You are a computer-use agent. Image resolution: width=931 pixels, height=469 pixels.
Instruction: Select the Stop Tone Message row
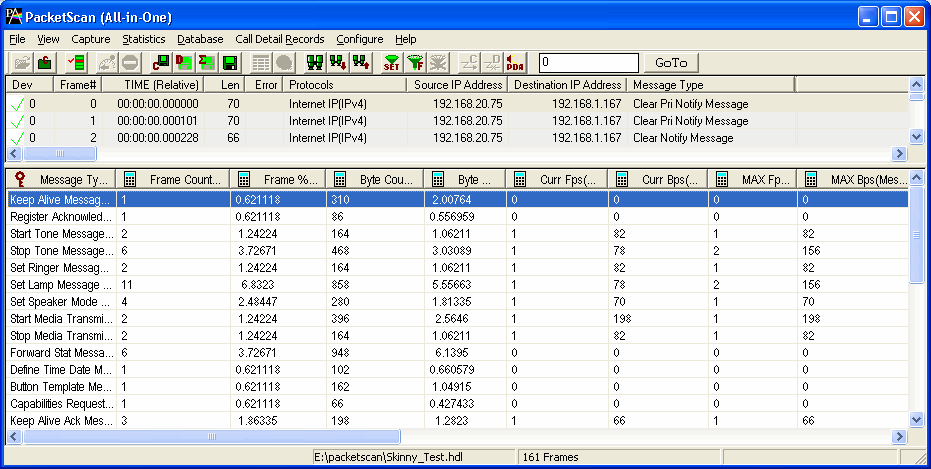coord(457,251)
